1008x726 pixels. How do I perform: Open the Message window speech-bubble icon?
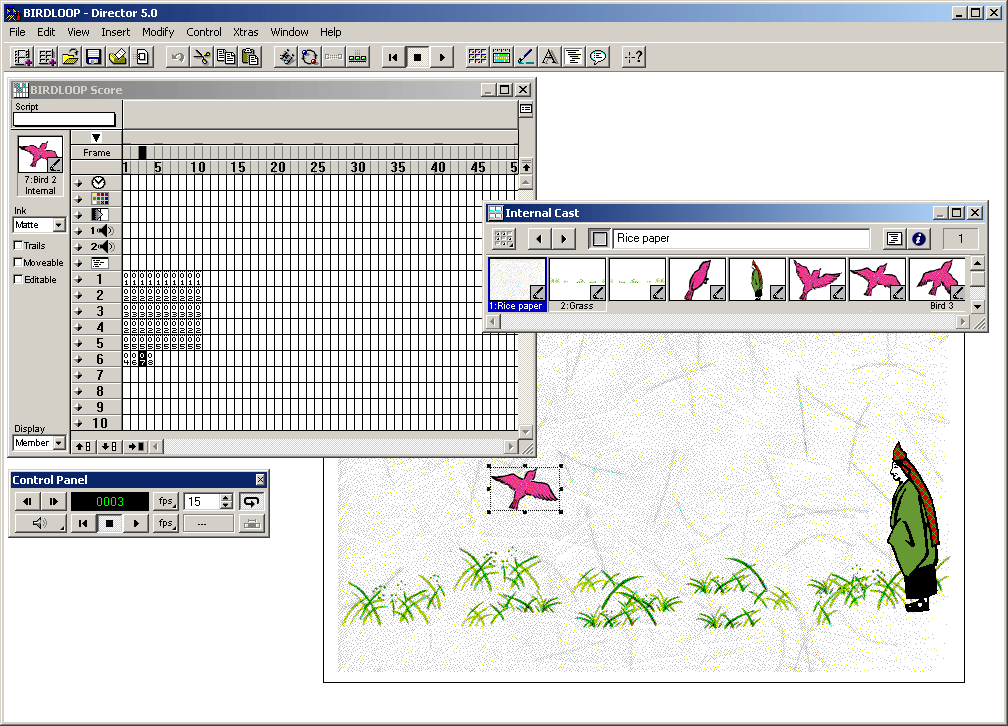(x=598, y=57)
